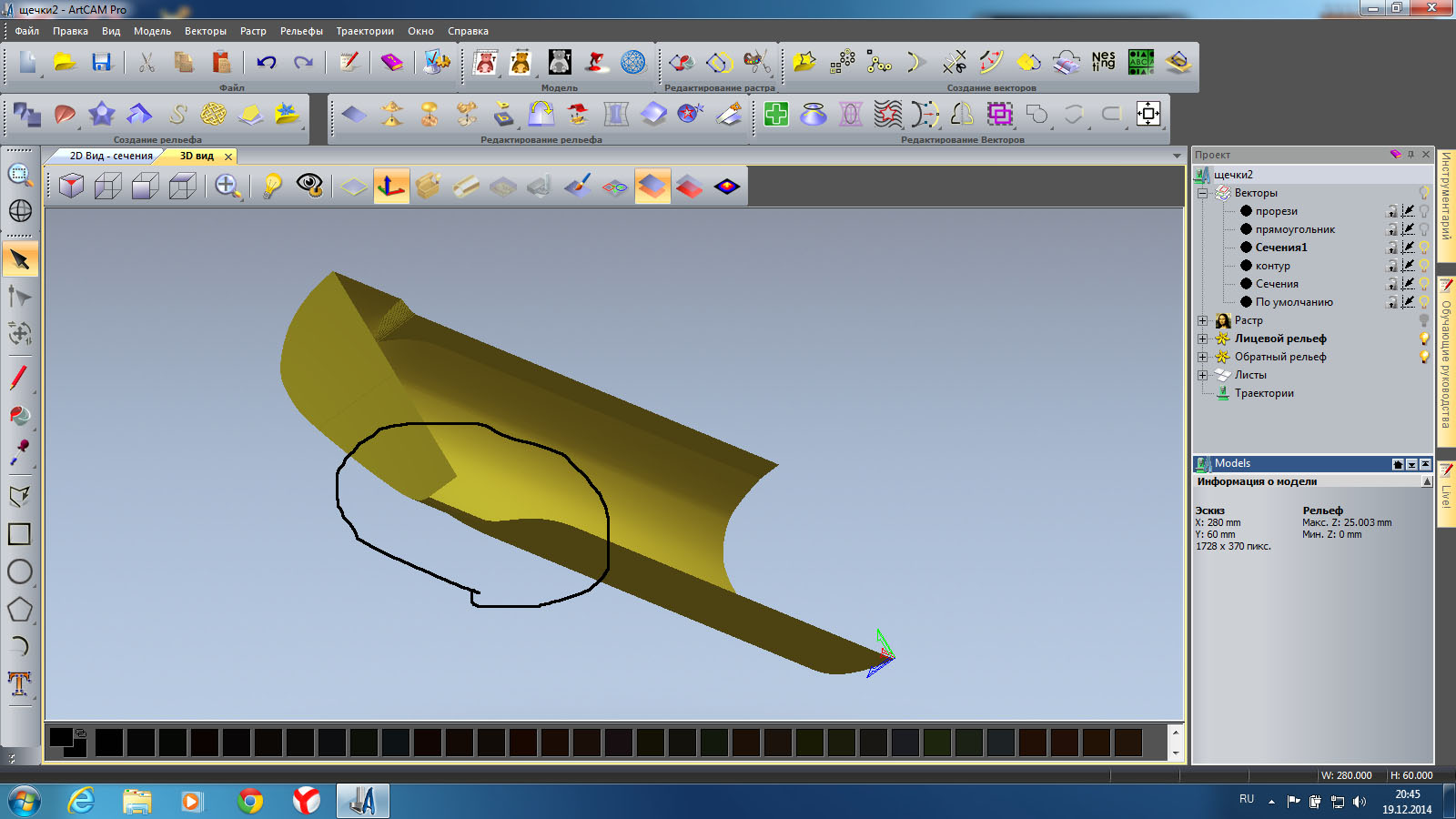The height and width of the screenshot is (819, 1456).
Task: Open the Рельефы menu
Action: pos(301,31)
